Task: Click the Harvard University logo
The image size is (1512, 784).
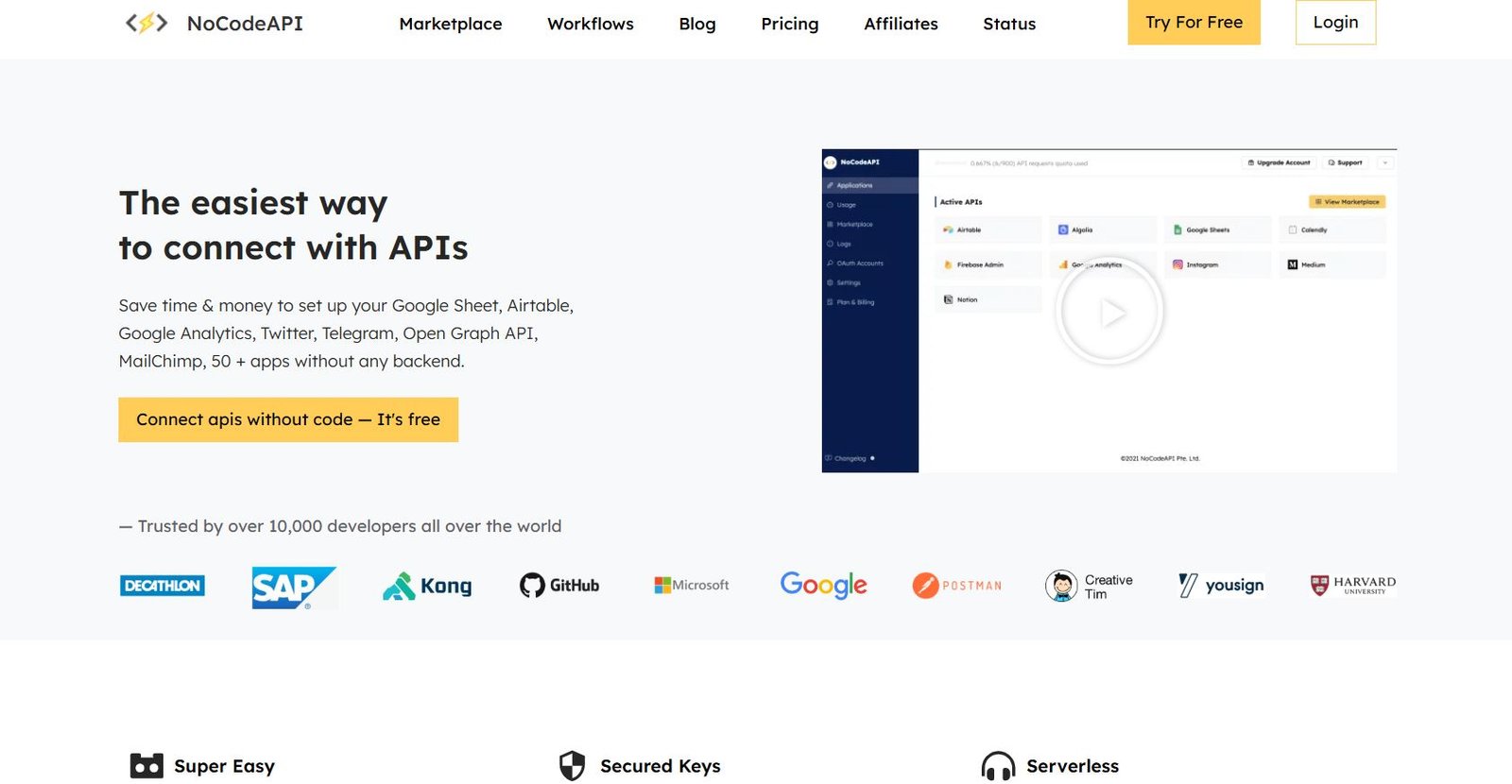Action: [x=1353, y=586]
